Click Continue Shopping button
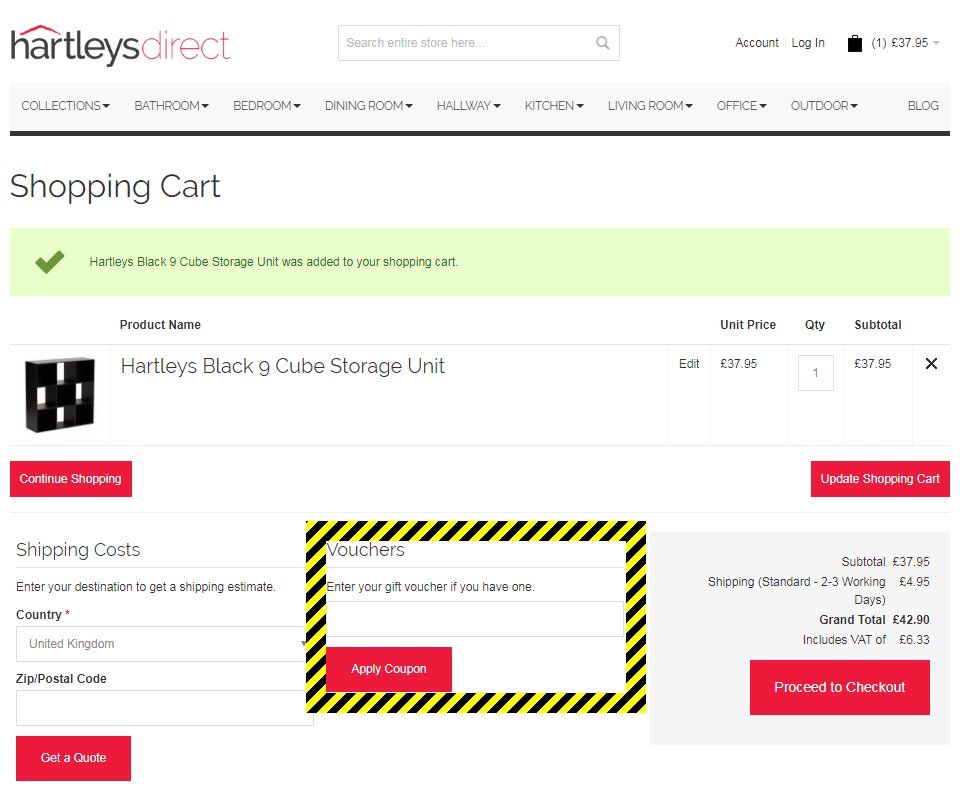The height and width of the screenshot is (800, 960). (x=71, y=479)
